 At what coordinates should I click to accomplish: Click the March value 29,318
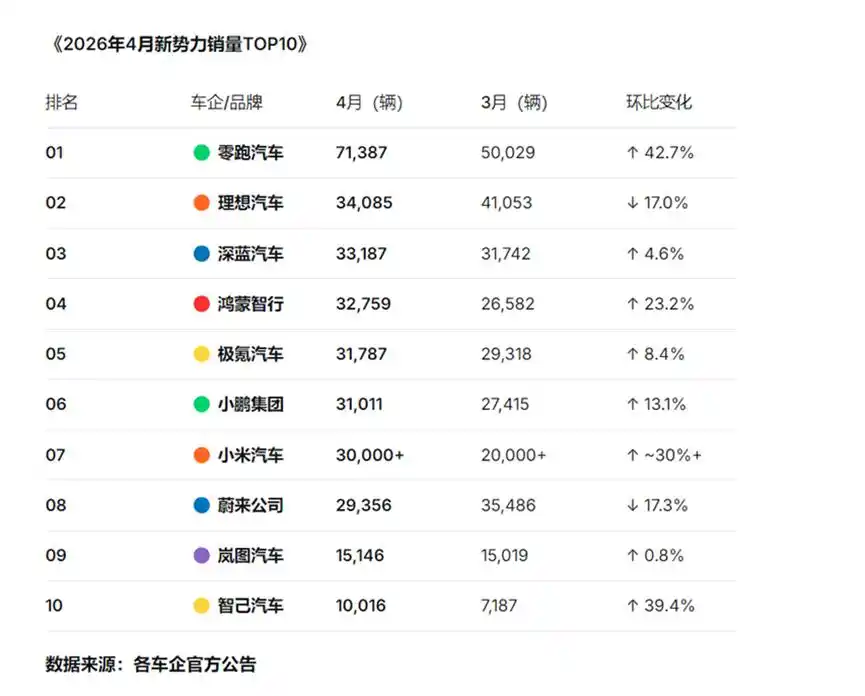(506, 354)
